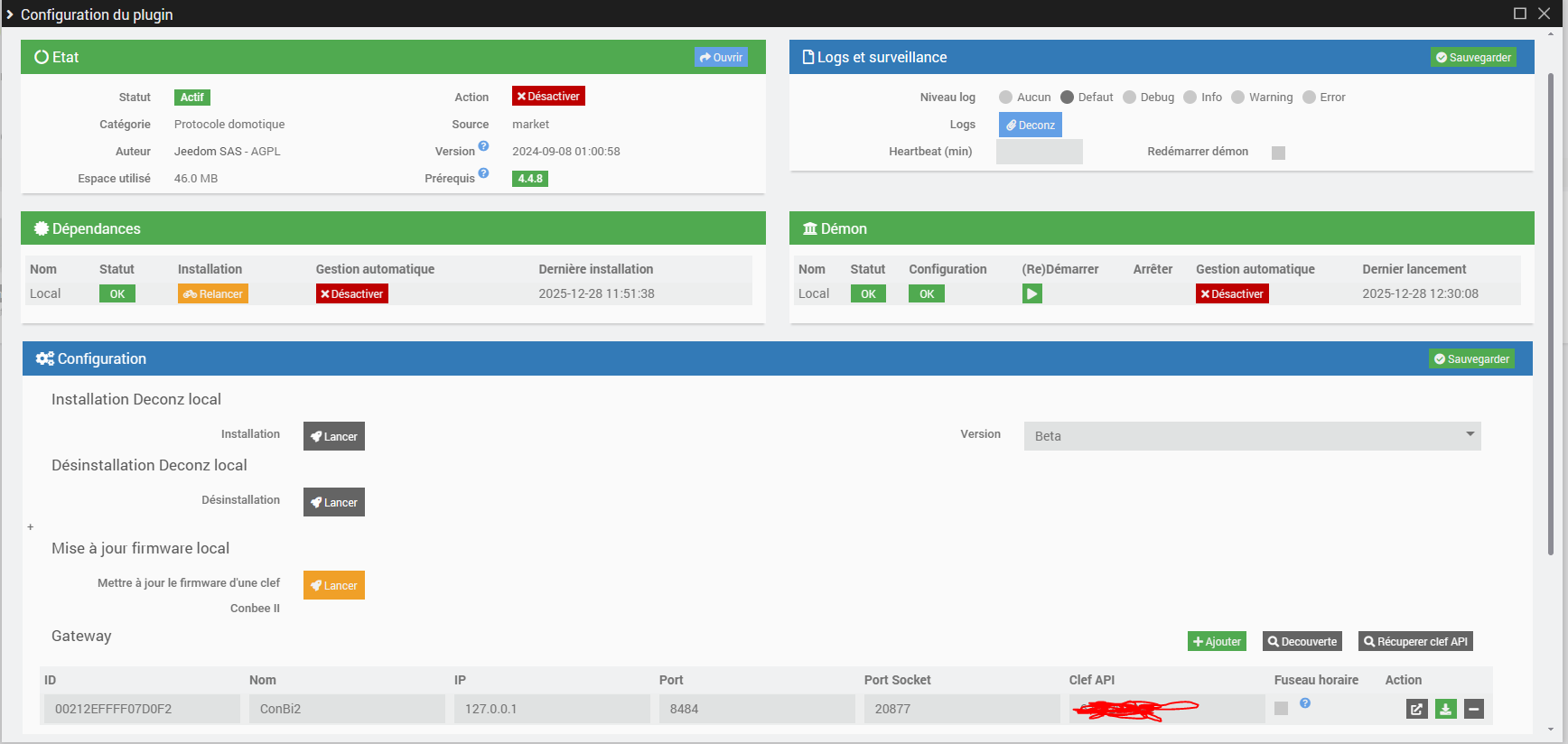
Task: Click the text Protocole domotique
Action: (229, 125)
